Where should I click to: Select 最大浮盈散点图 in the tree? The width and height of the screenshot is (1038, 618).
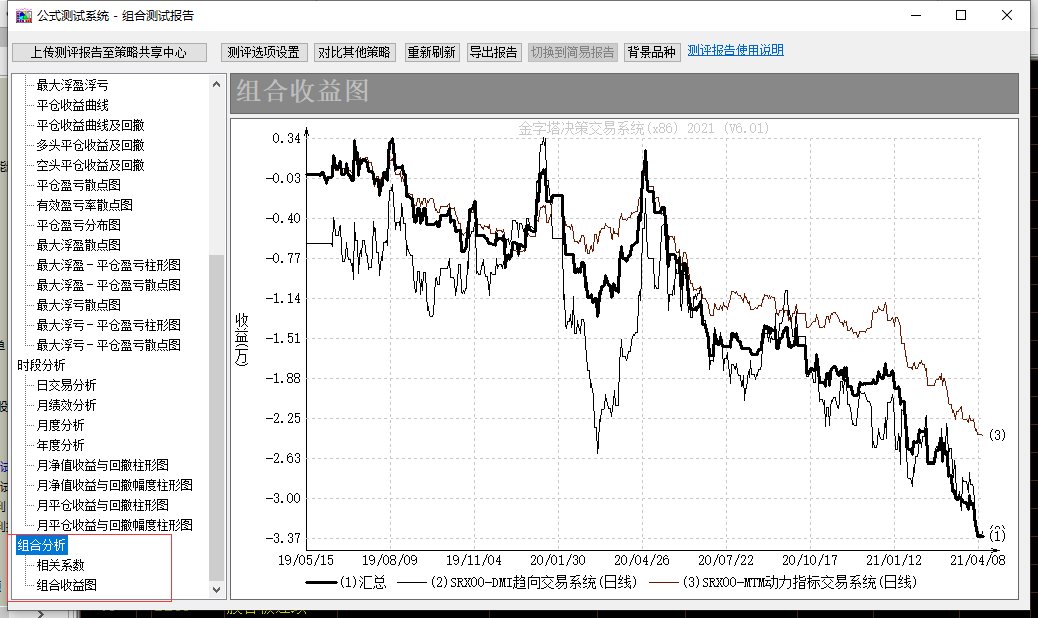[78, 245]
